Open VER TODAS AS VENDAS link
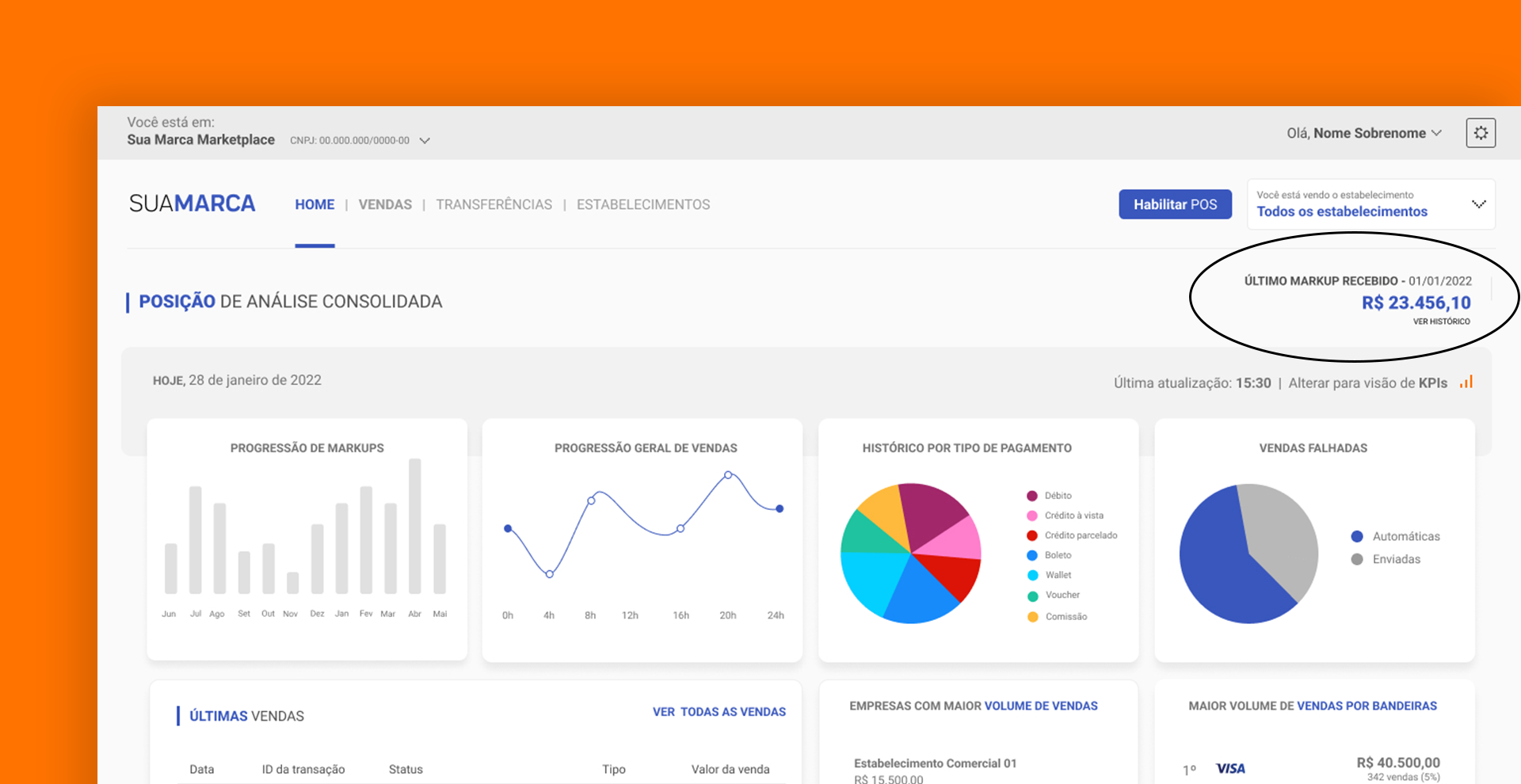This screenshot has width=1521, height=784. pos(719,712)
